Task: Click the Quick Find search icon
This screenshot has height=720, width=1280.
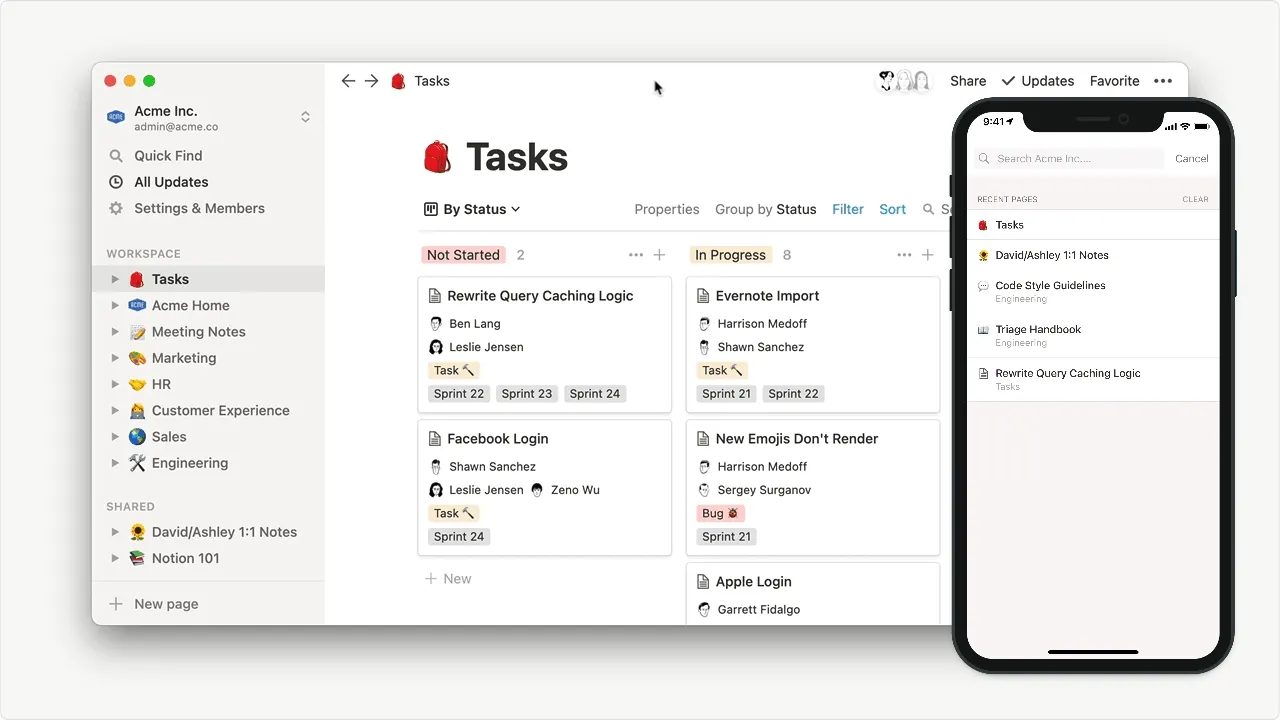Action: click(x=116, y=156)
